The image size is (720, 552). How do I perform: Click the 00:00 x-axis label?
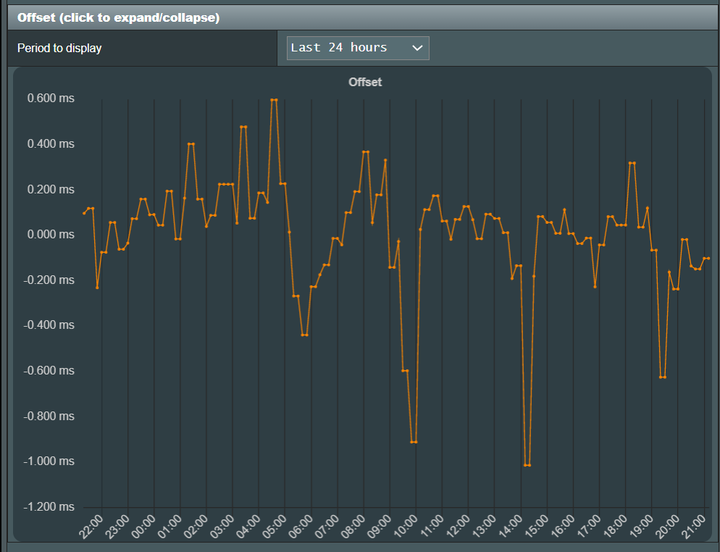pos(144,526)
